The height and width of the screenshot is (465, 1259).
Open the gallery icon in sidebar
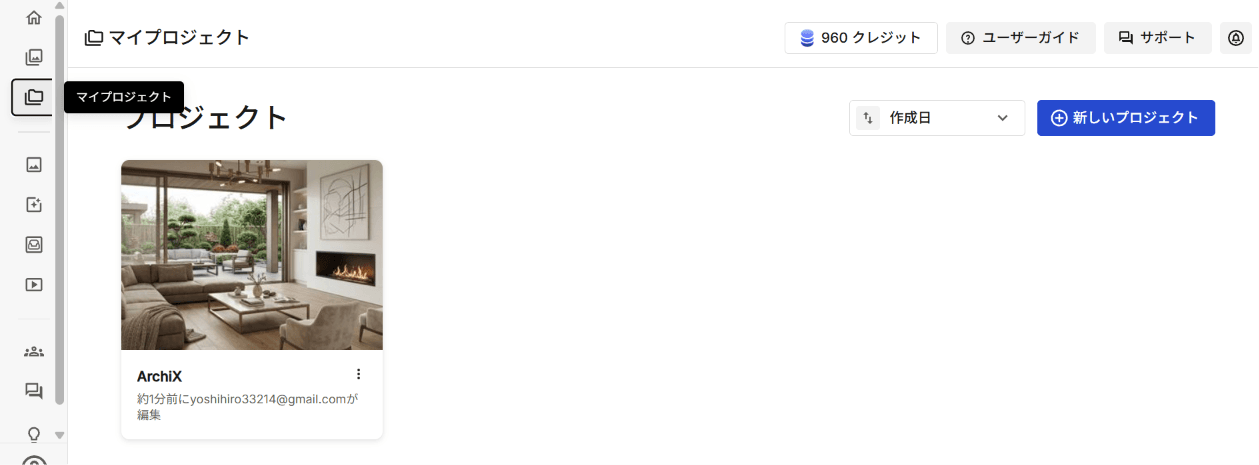click(34, 57)
